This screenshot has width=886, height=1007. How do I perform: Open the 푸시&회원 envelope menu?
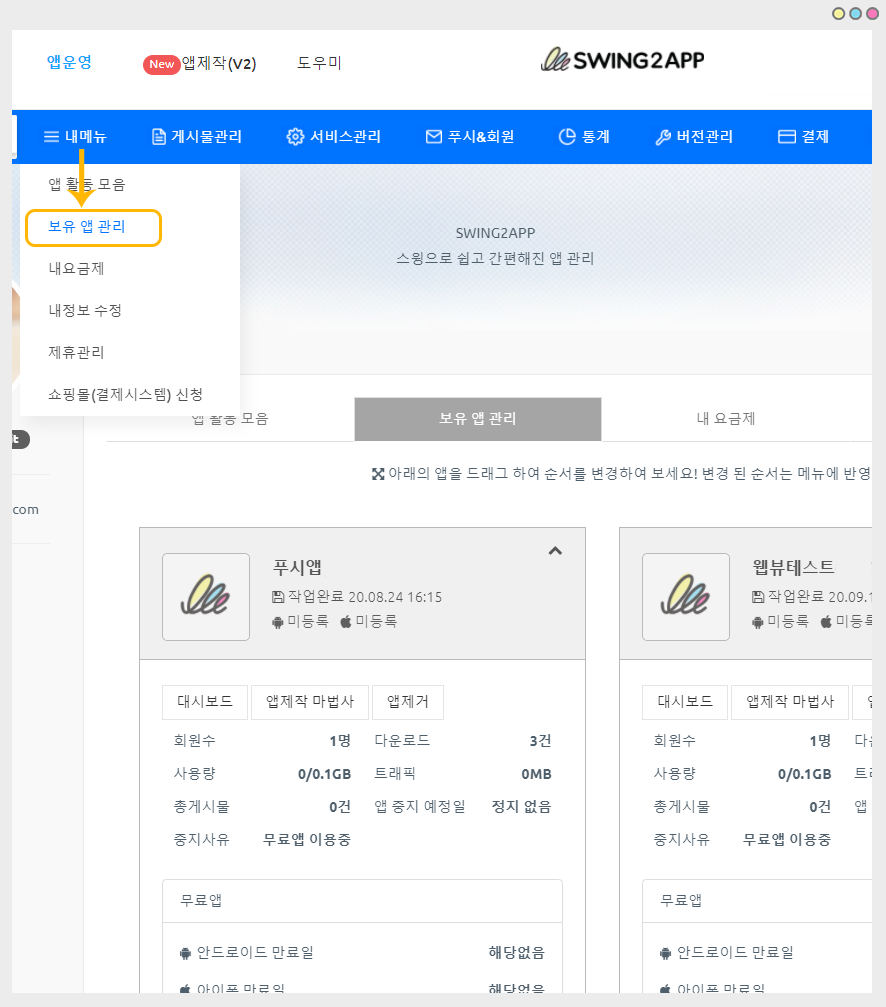click(x=469, y=137)
